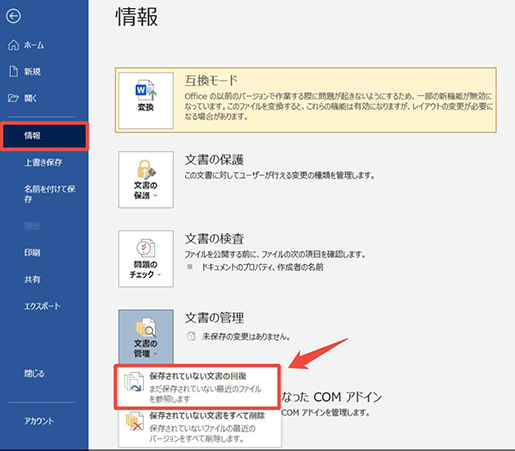Choose 上書き保存 in the sidebar
515x451 pixels.
coord(43,162)
